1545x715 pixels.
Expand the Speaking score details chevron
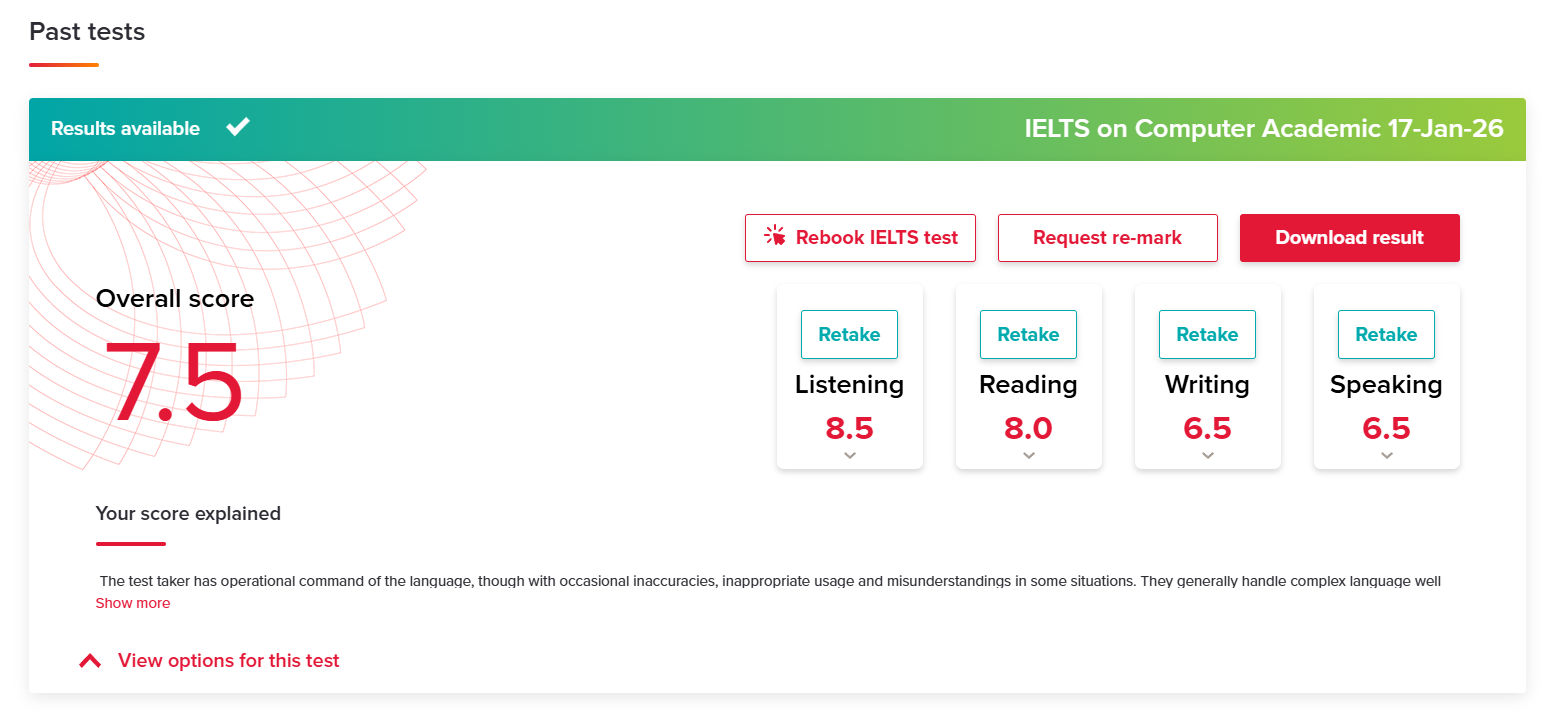(1387, 455)
